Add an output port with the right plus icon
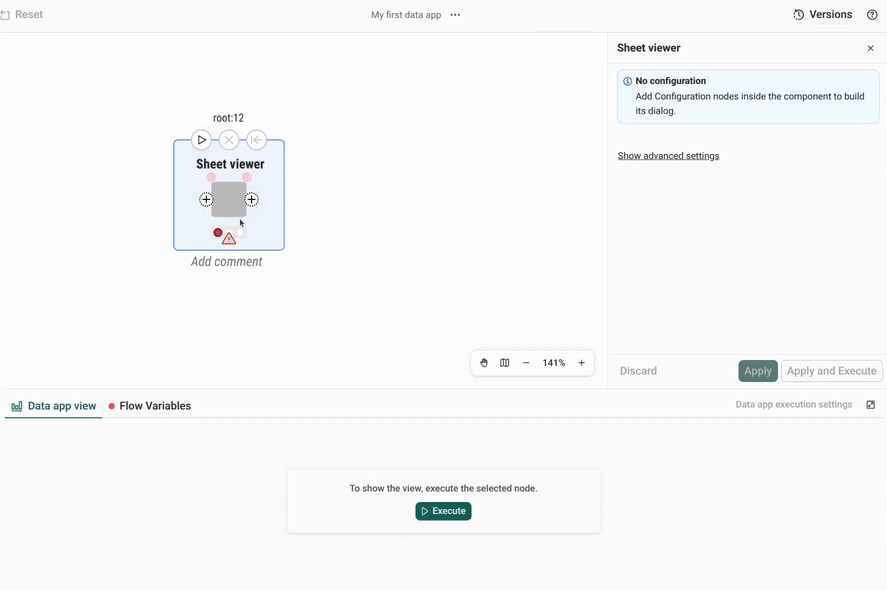This screenshot has width=887, height=590. [252, 199]
